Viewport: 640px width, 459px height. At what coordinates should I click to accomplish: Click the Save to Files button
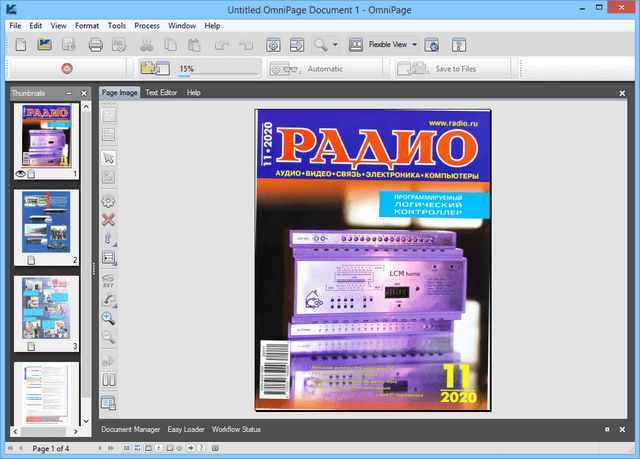(x=434, y=69)
